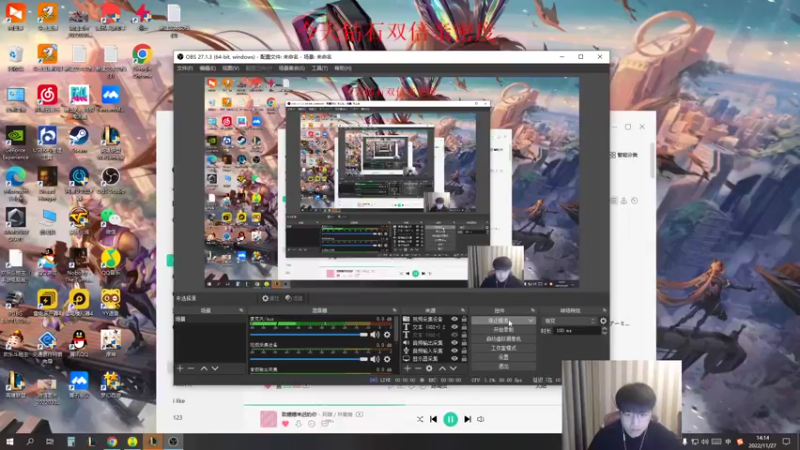Viewport: 800px width, 450px height.
Task: Pop out the Scenes dock panel
Action: (241, 310)
